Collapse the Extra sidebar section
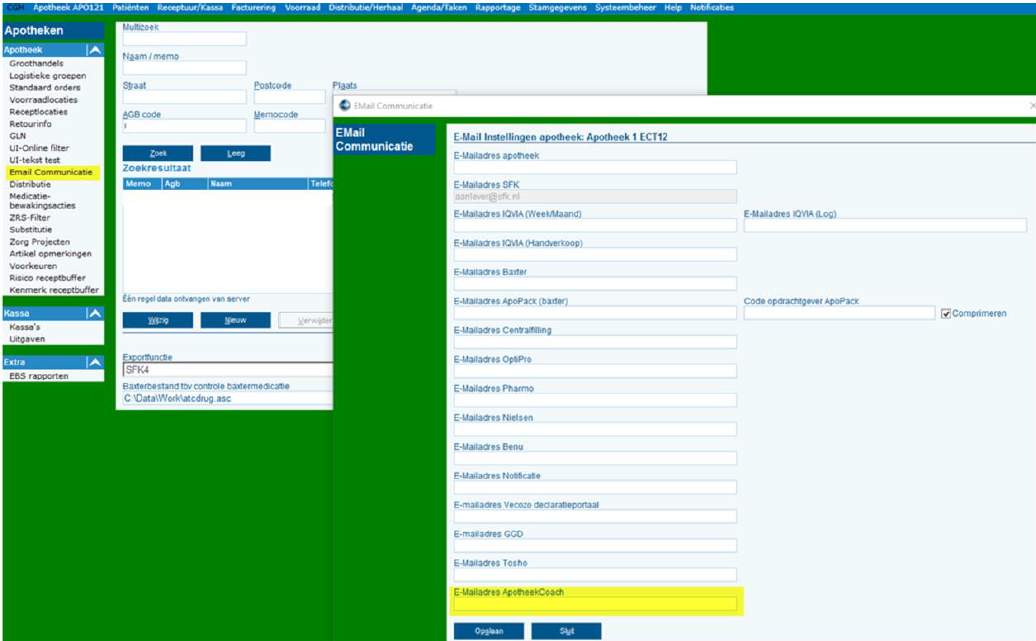 (95, 362)
